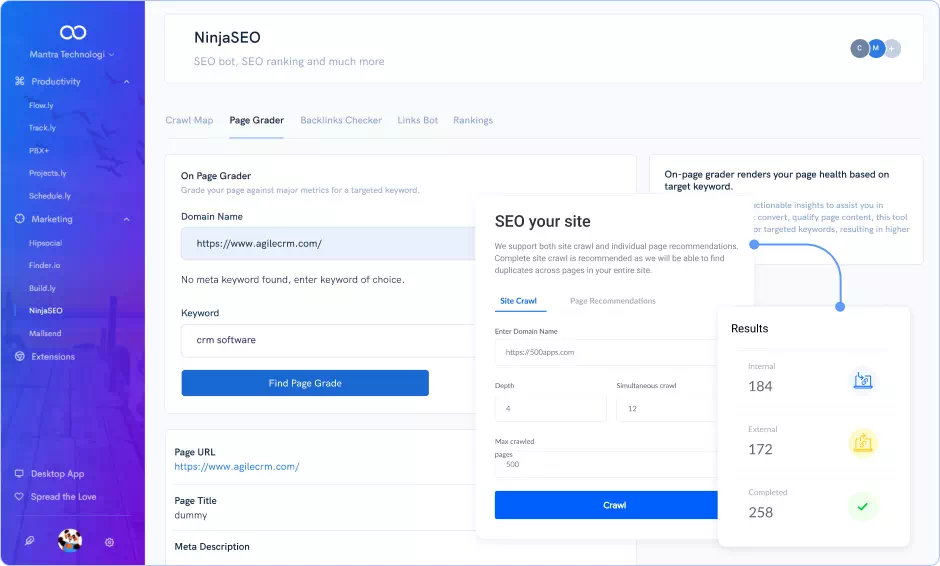
Task: Click the C user avatar
Action: (x=859, y=48)
